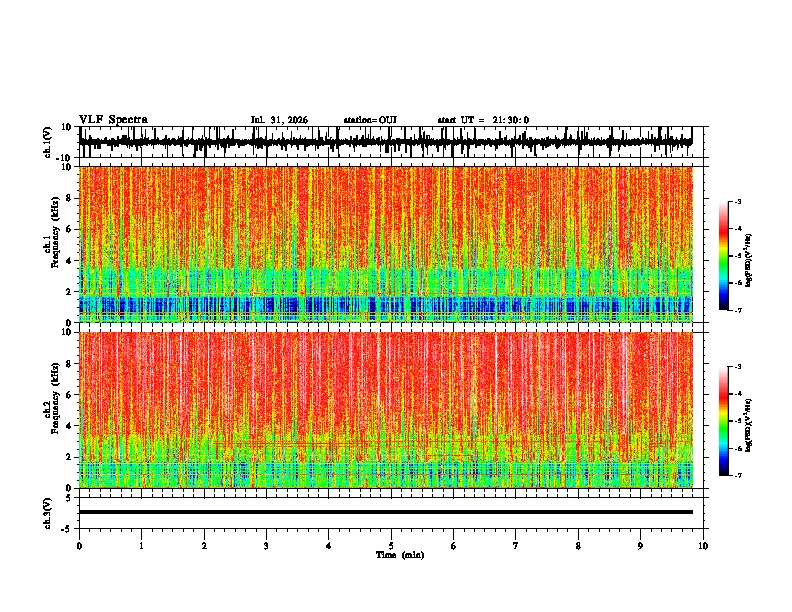The width and height of the screenshot is (792, 612).
Task: Click the time axis tick label 5
Action: pos(391,546)
